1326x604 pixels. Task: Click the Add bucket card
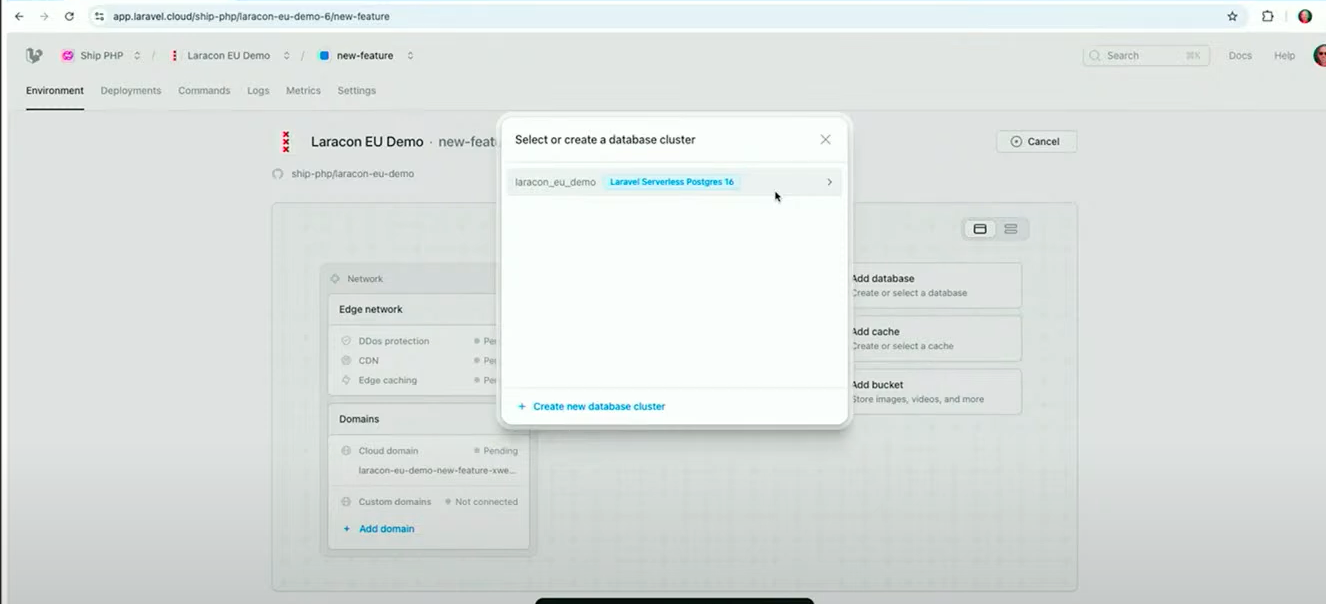934,391
